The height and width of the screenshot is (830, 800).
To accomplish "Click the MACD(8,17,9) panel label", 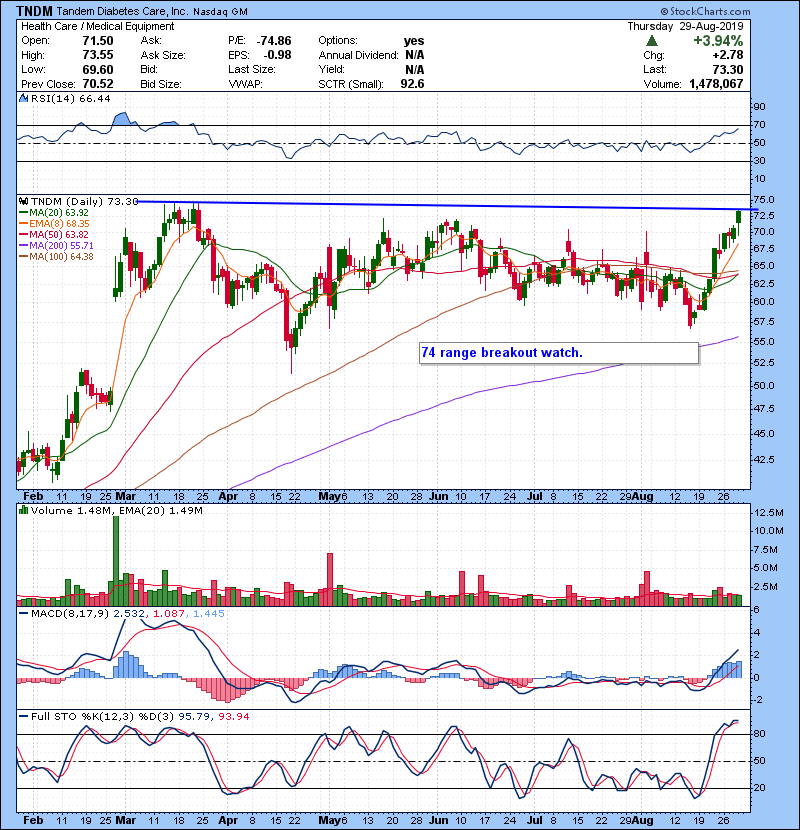I will tap(70, 614).
